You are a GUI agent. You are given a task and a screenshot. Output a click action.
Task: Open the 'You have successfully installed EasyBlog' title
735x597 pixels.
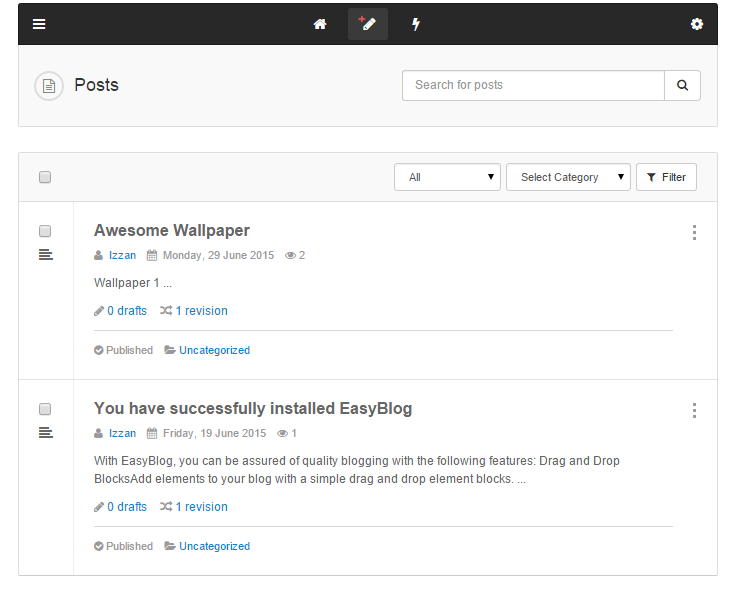coord(253,409)
